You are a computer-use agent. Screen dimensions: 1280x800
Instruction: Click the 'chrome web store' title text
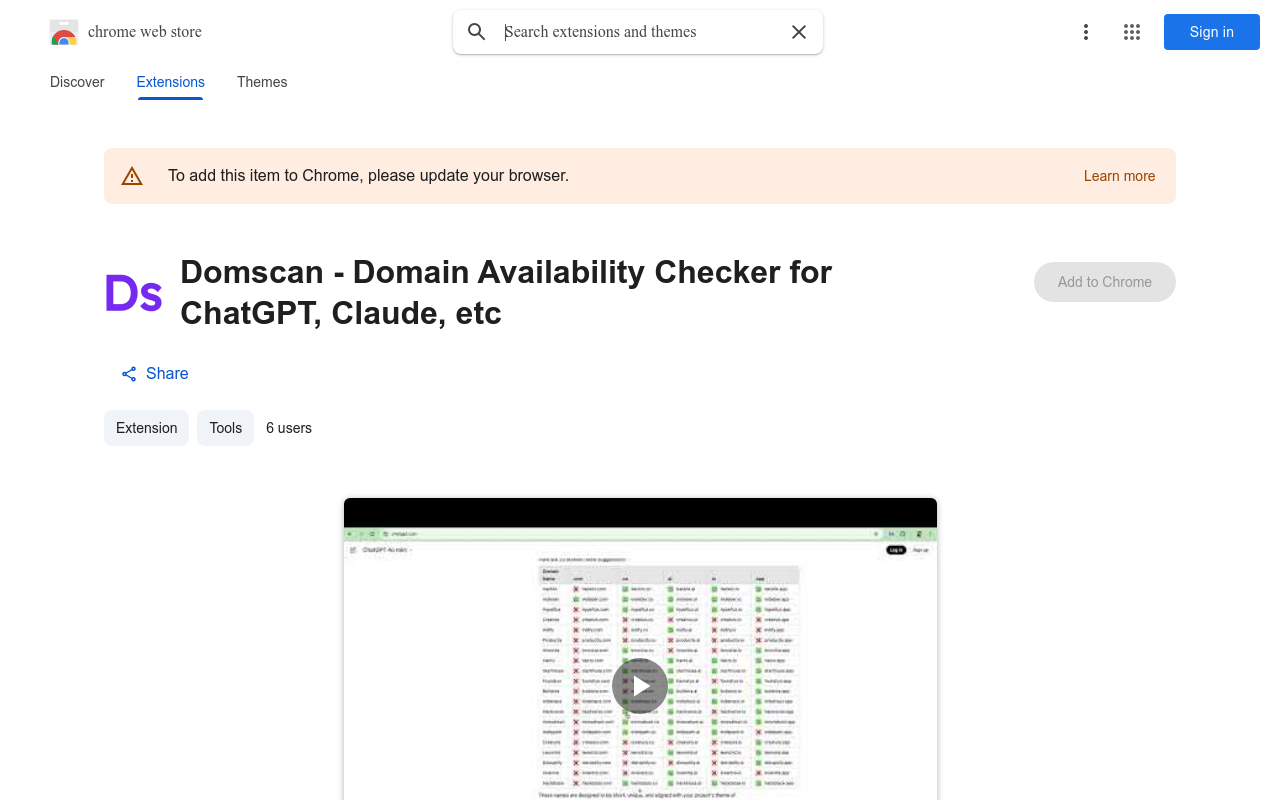point(145,32)
